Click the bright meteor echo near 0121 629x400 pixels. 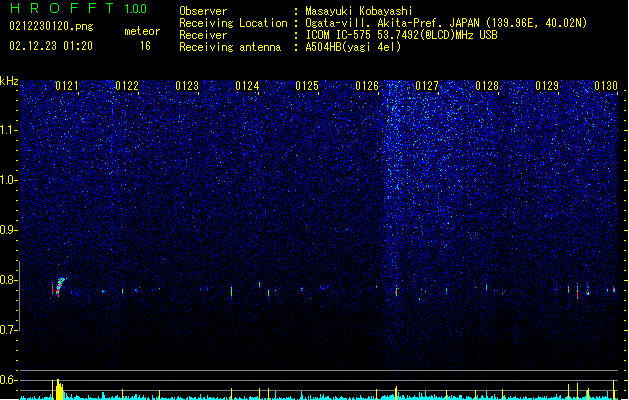(x=60, y=286)
